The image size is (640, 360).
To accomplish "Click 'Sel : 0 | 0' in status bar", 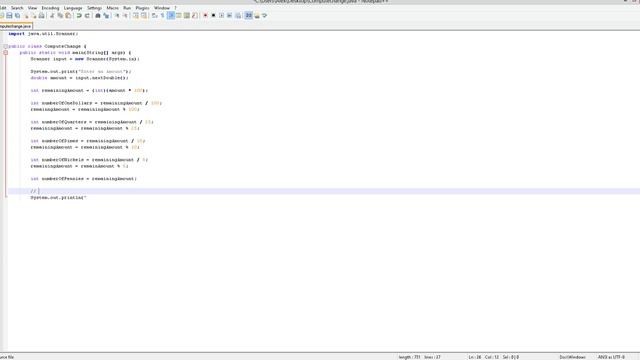I will (511, 357).
